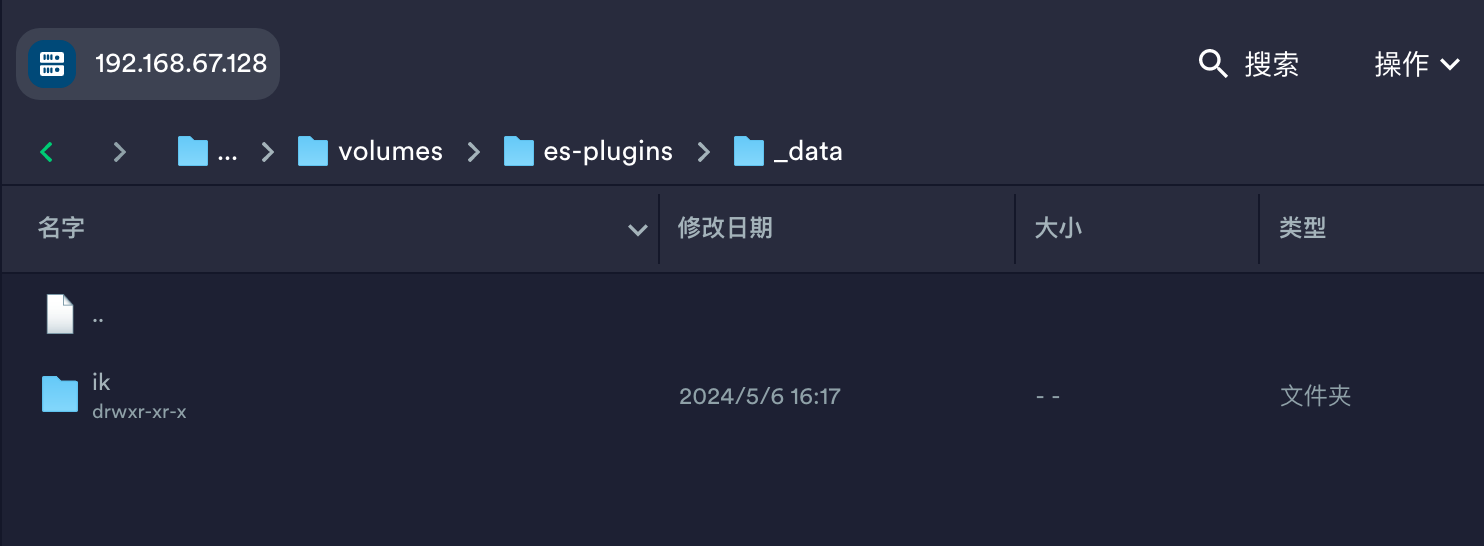The image size is (1484, 546).
Task: Click the _data folder icon in breadcrumb
Action: point(749,152)
